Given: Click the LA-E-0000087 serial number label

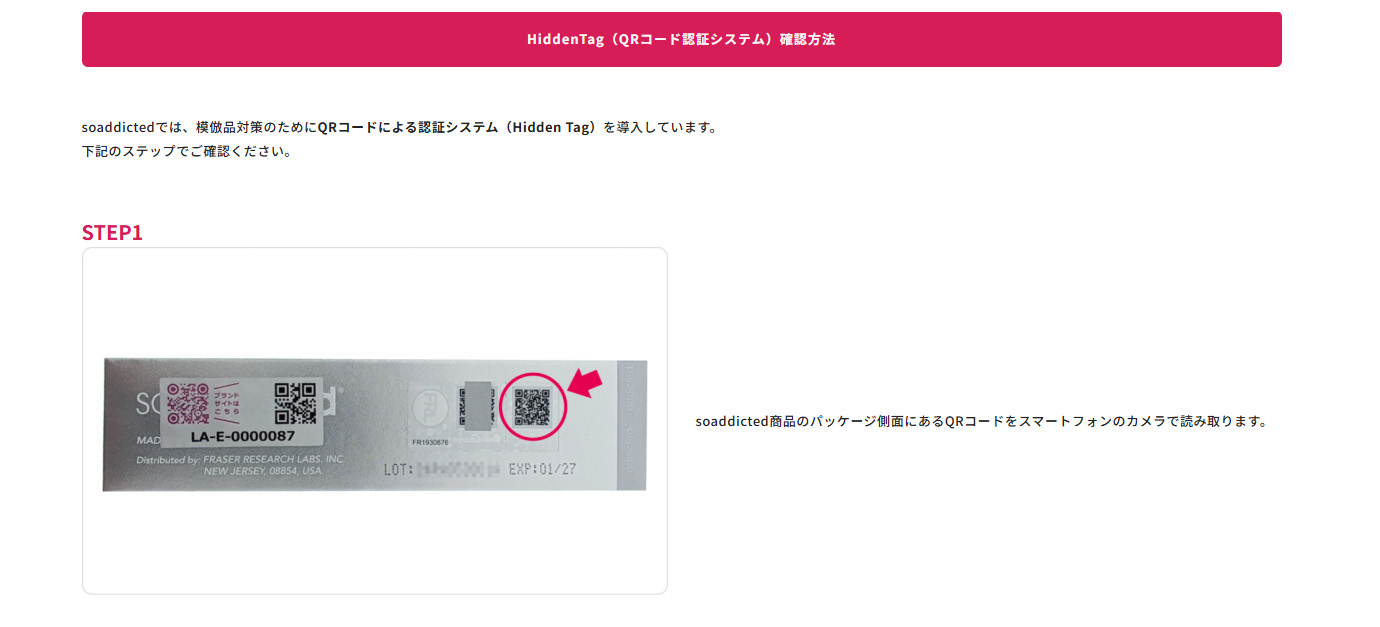Looking at the screenshot, I should (242, 435).
